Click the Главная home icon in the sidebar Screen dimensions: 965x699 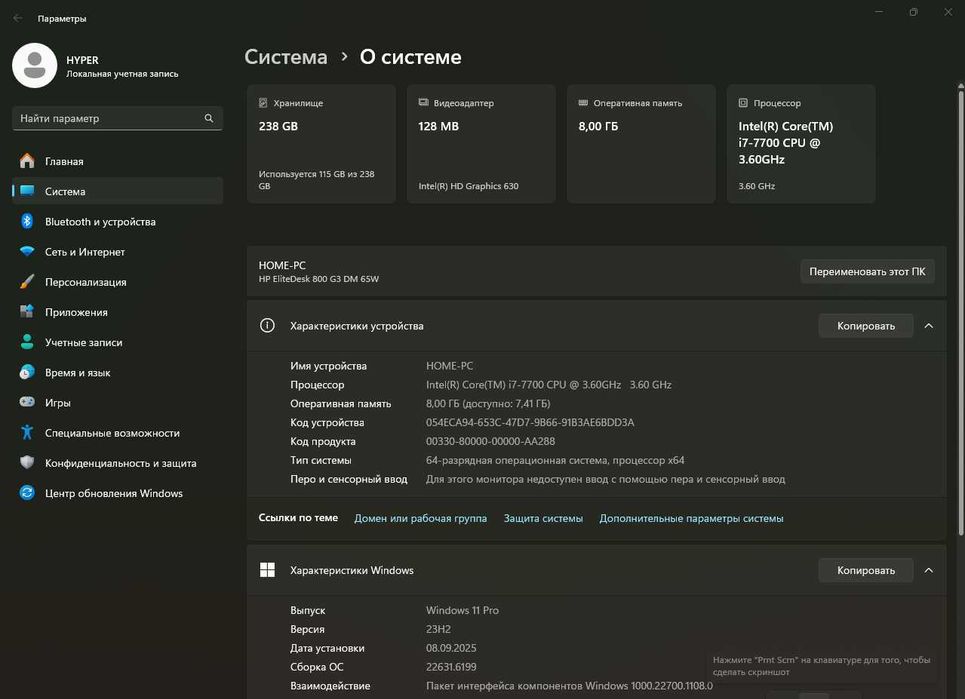[27, 161]
